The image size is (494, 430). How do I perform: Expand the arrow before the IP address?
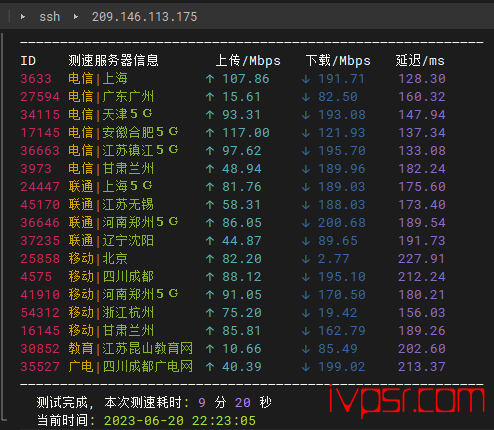pos(76,16)
